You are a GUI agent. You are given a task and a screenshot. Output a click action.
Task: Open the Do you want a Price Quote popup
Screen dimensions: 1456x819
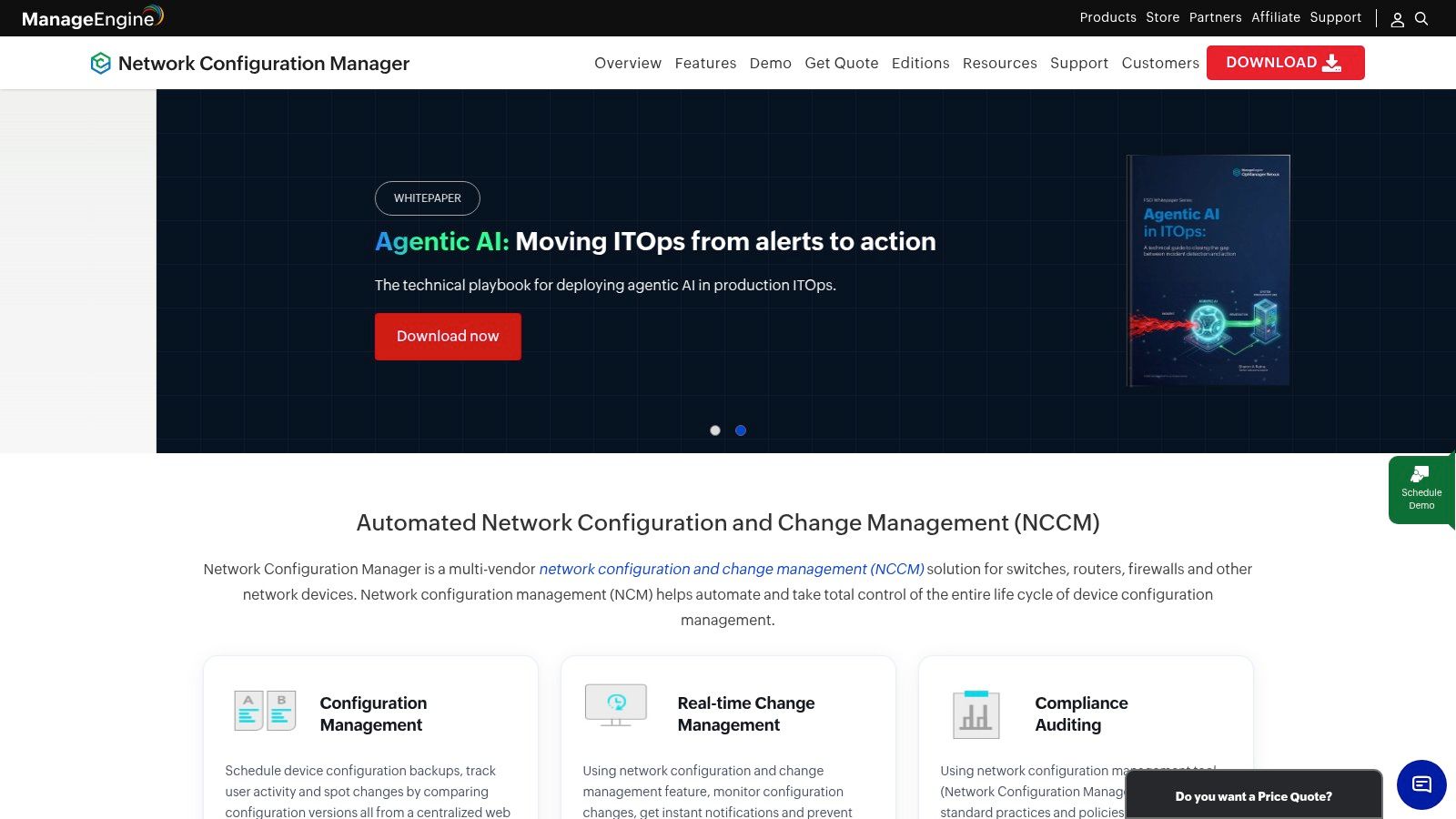pos(1253,795)
